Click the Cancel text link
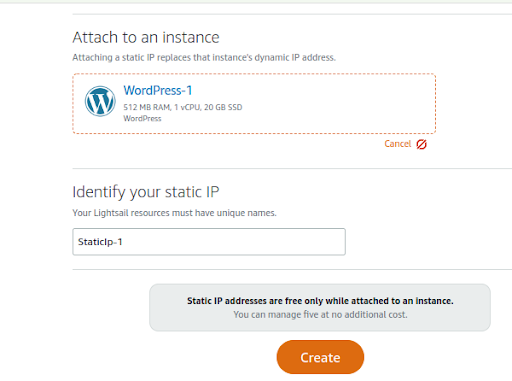 398,144
